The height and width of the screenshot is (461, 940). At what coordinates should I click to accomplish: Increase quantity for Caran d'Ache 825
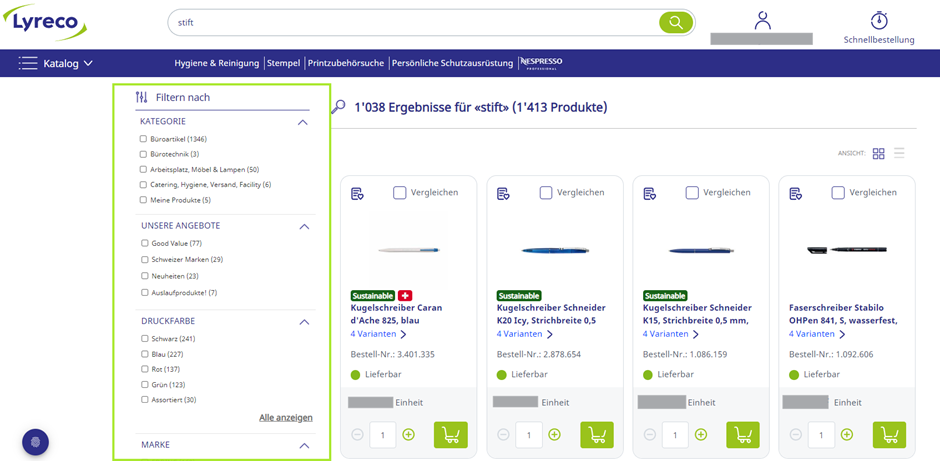click(x=408, y=434)
